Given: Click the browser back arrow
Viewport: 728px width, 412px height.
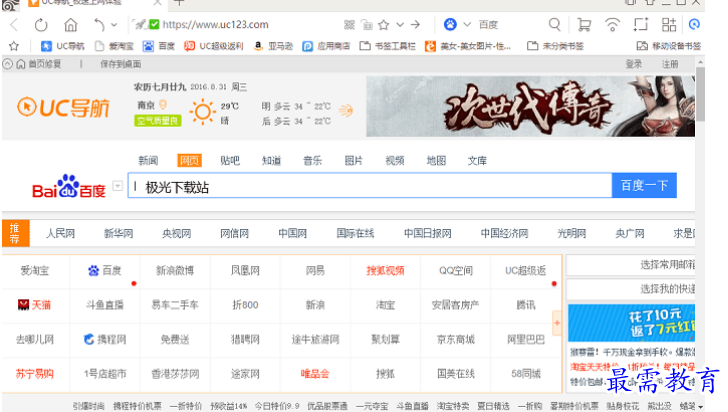Looking at the screenshot, I should coord(14,25).
